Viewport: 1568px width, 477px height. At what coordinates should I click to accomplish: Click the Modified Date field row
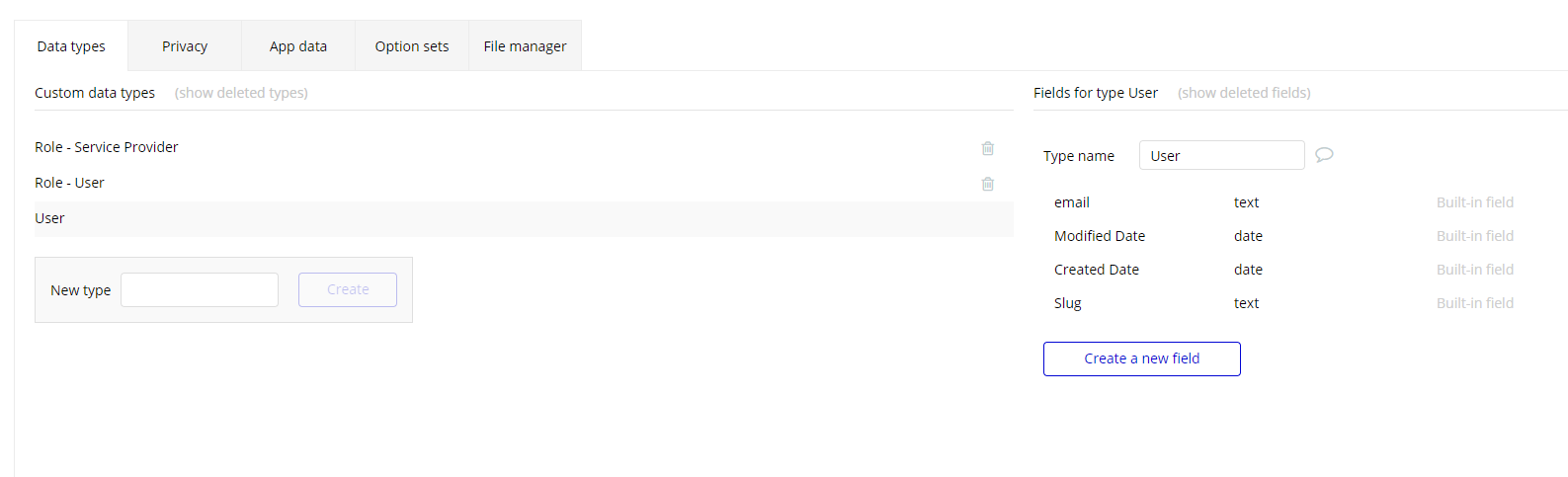pos(1283,236)
